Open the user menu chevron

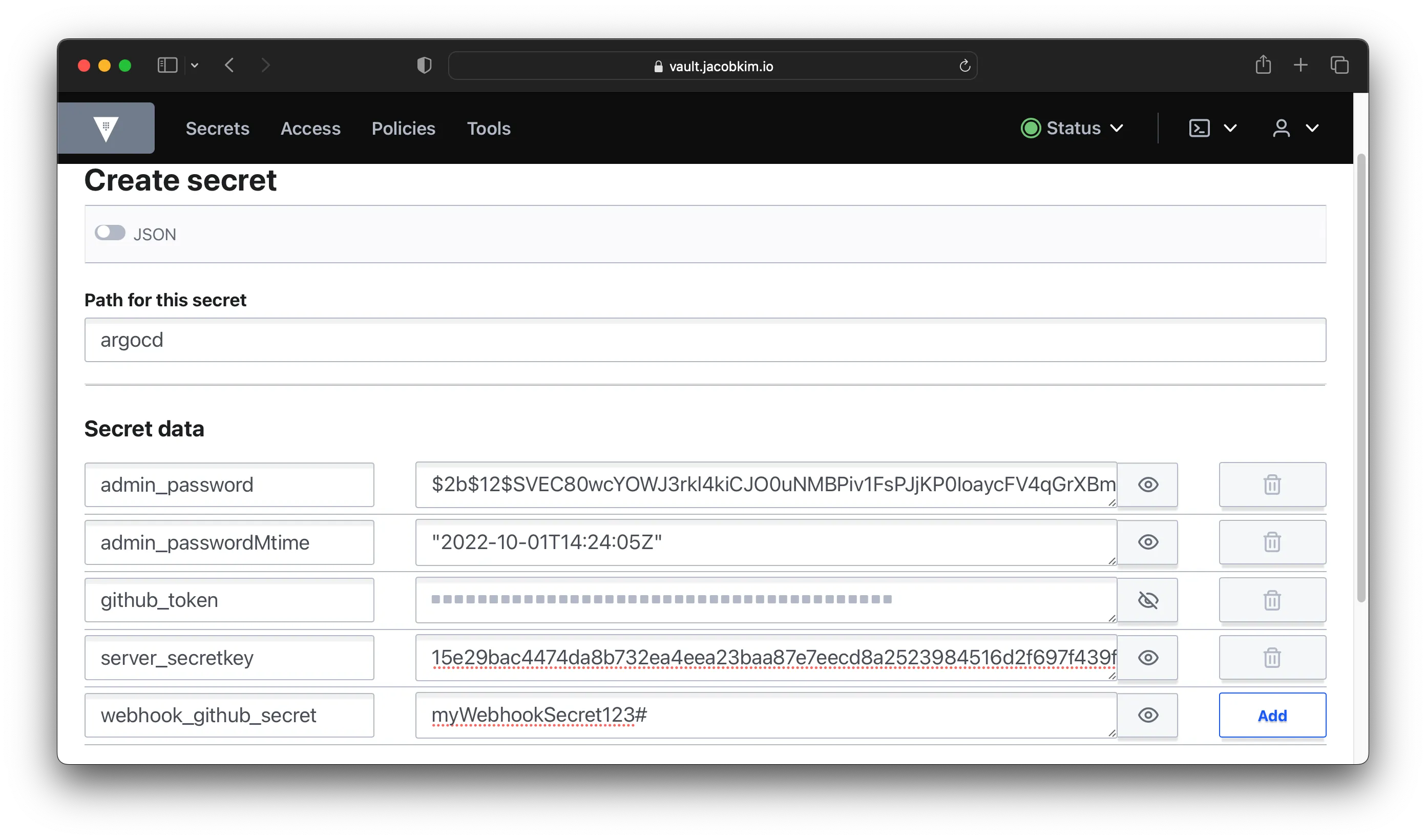tap(1313, 129)
